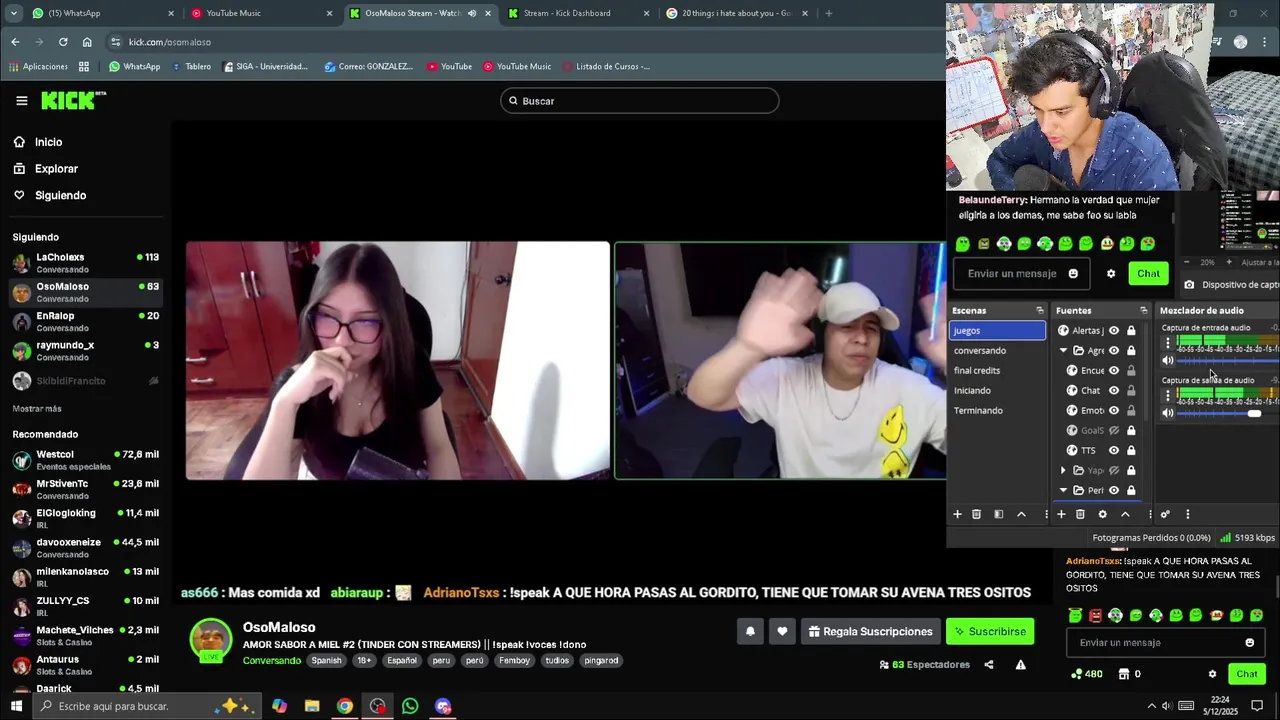Toggle visibility of TTS source

click(x=1114, y=450)
